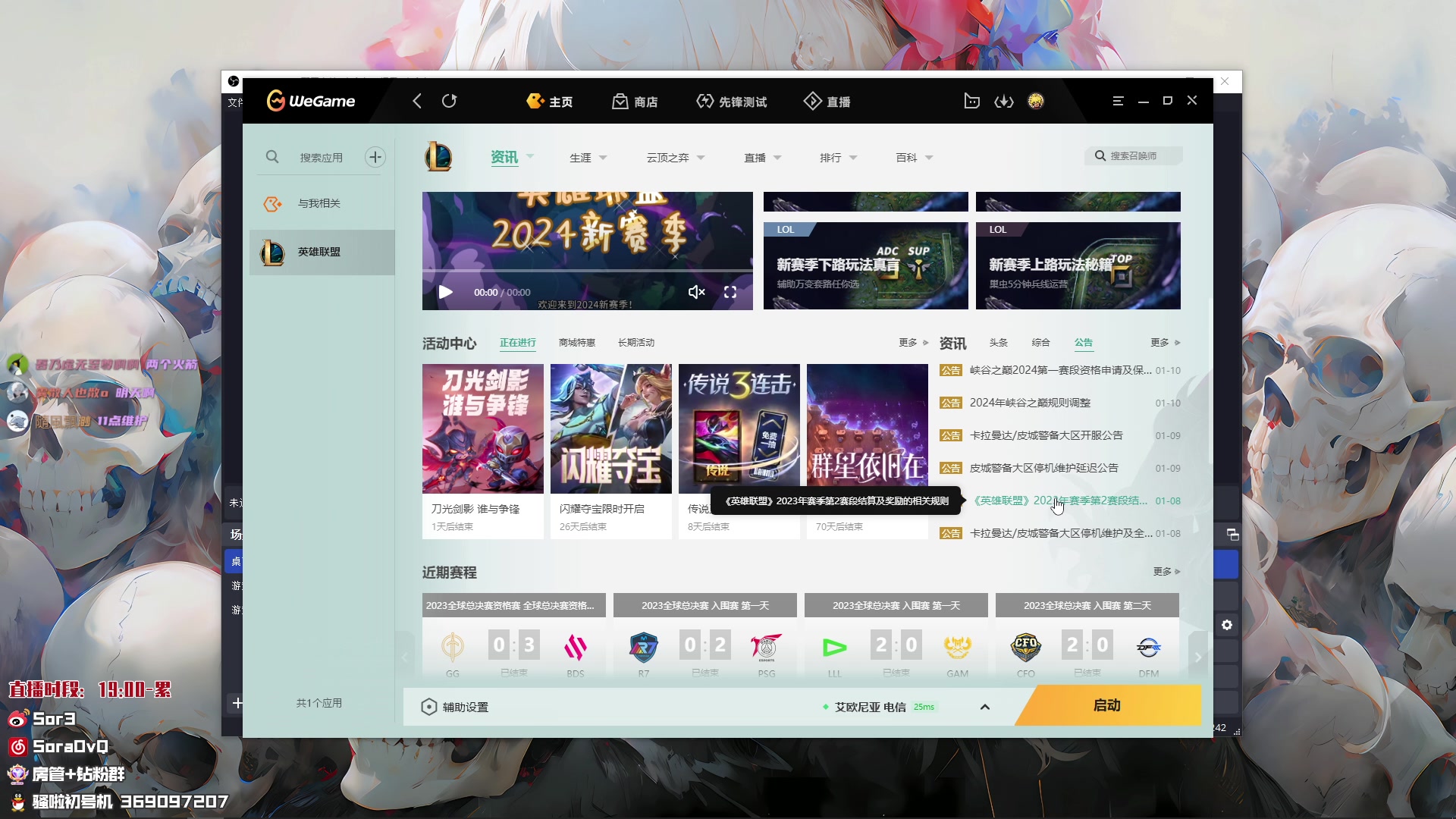Open the user avatar profile

point(1036,101)
